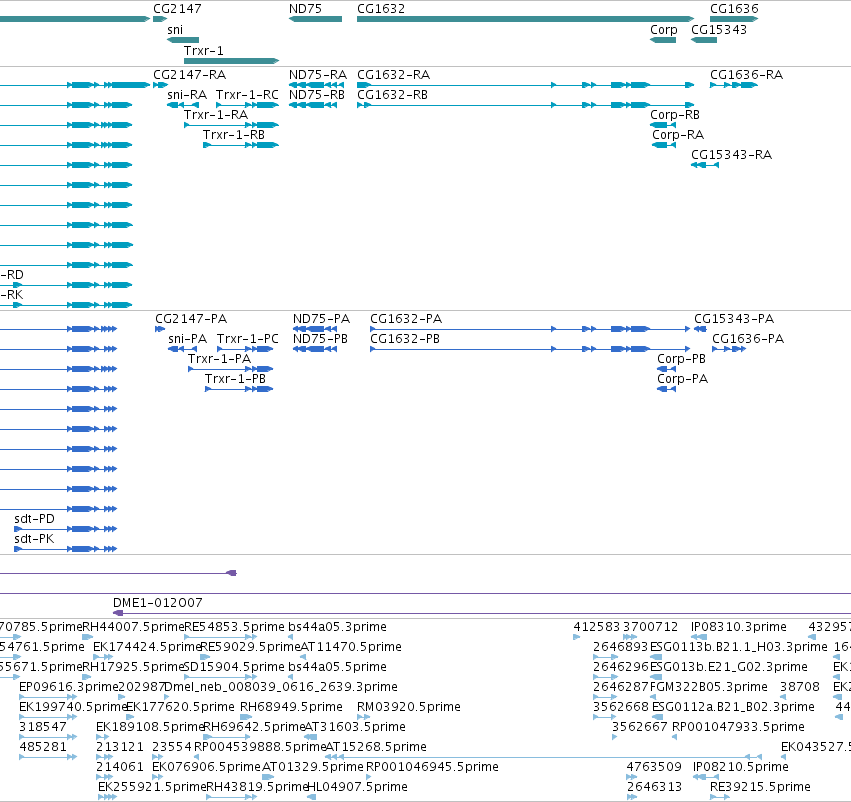Click the CG1632 gene name
This screenshot has width=851, height=802.
click(380, 9)
